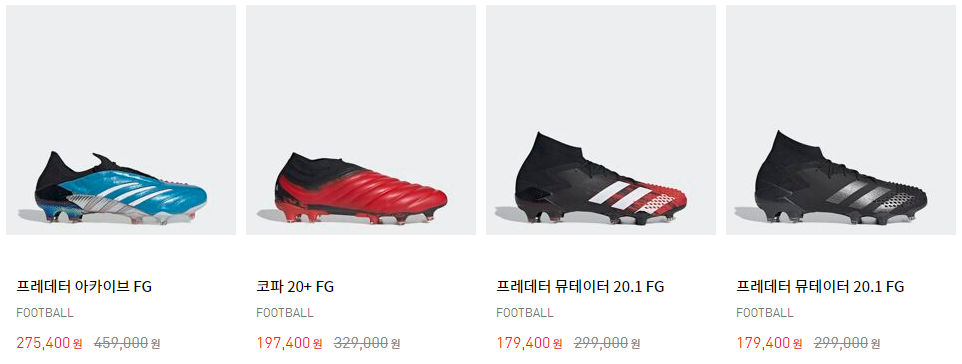Select the crossed-out 459,000원 original price
This screenshot has height=364, width=962.
(x=127, y=343)
